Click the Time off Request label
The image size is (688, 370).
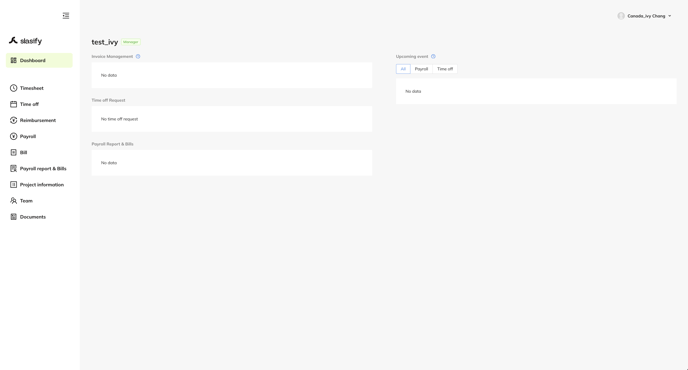108,100
